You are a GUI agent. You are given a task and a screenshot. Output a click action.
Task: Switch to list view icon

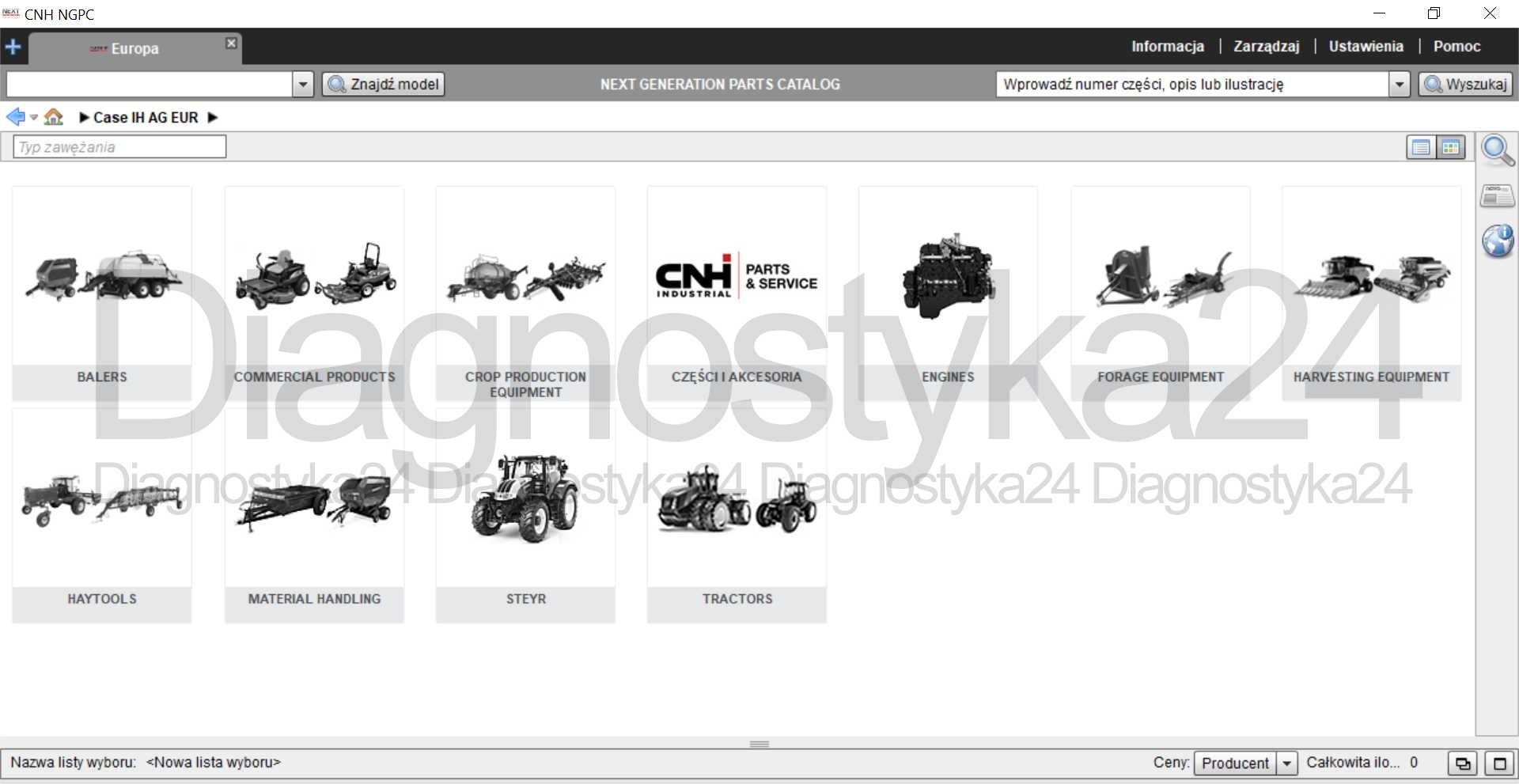click(x=1421, y=147)
